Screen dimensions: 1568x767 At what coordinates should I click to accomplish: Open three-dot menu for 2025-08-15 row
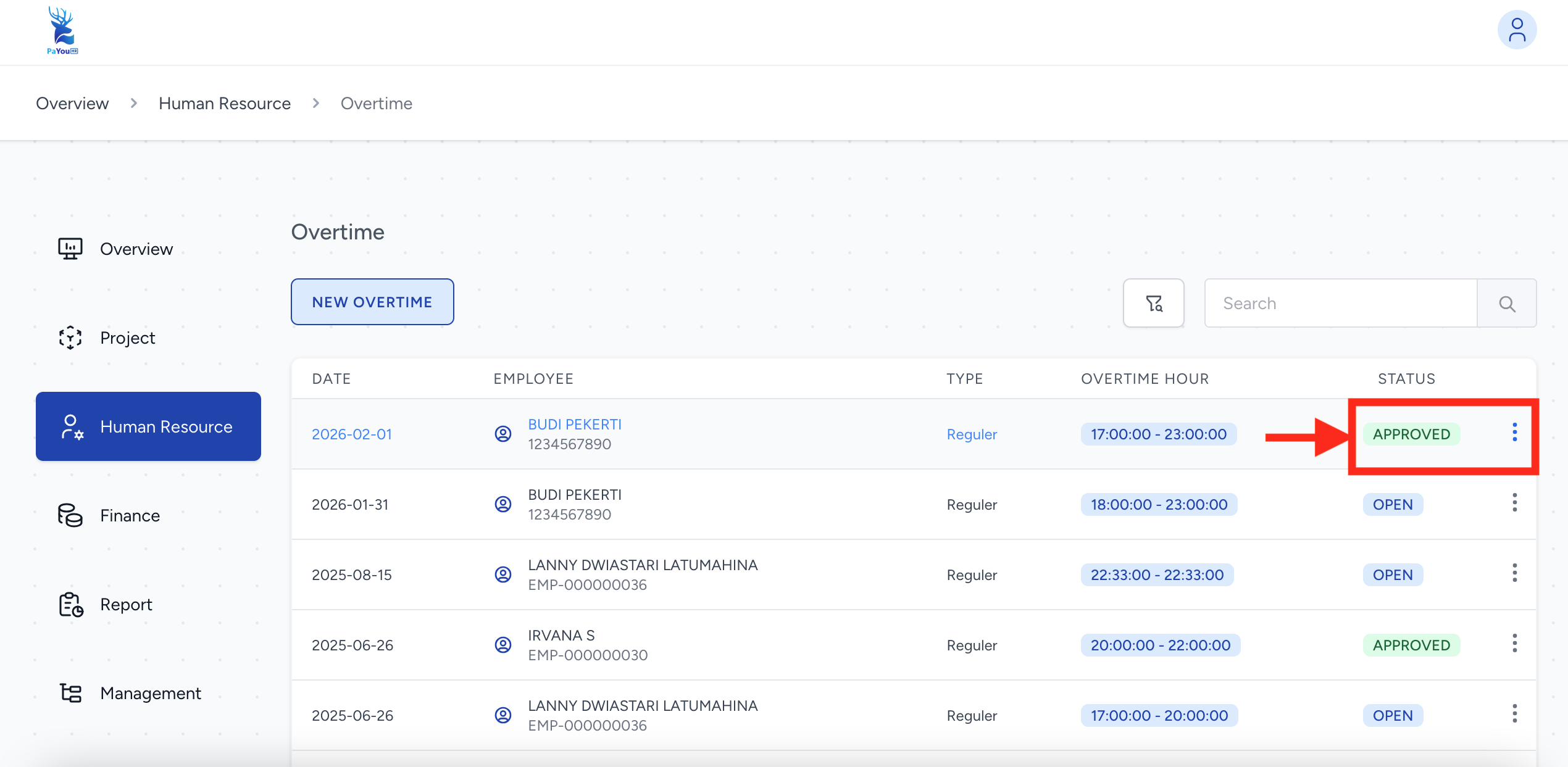tap(1514, 573)
